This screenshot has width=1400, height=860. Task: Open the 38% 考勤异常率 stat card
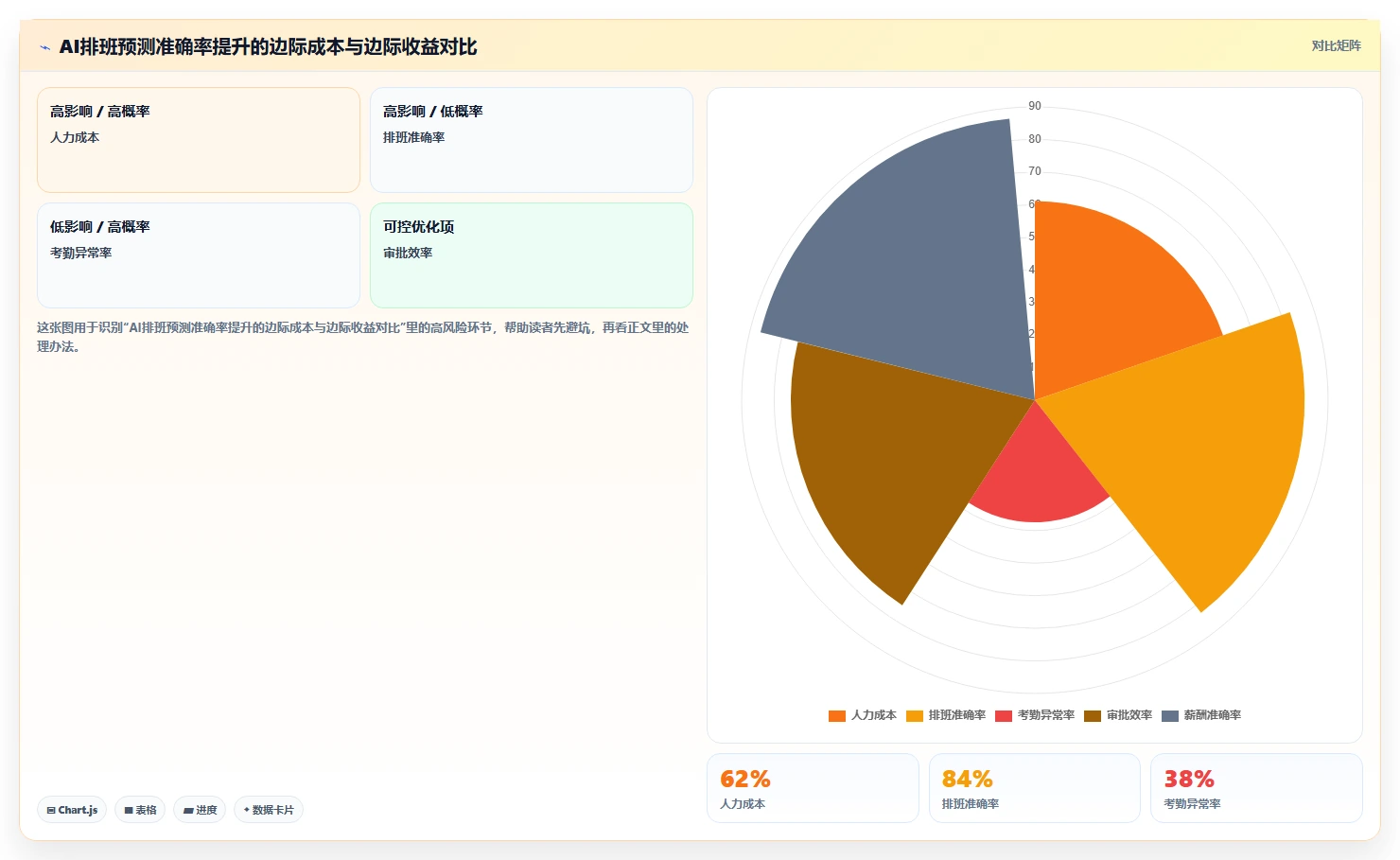coord(1256,788)
